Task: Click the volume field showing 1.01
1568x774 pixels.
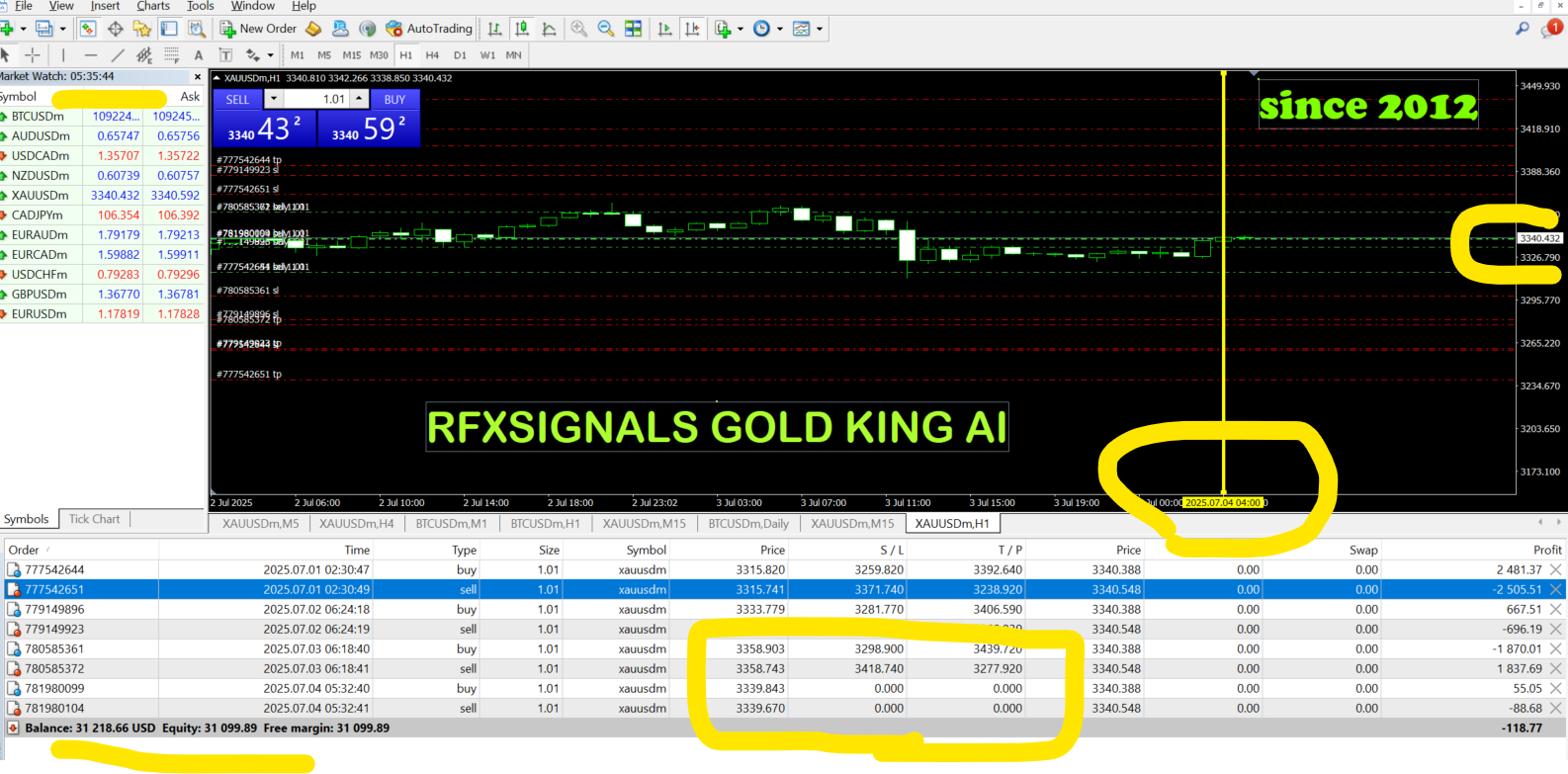Action: point(316,99)
